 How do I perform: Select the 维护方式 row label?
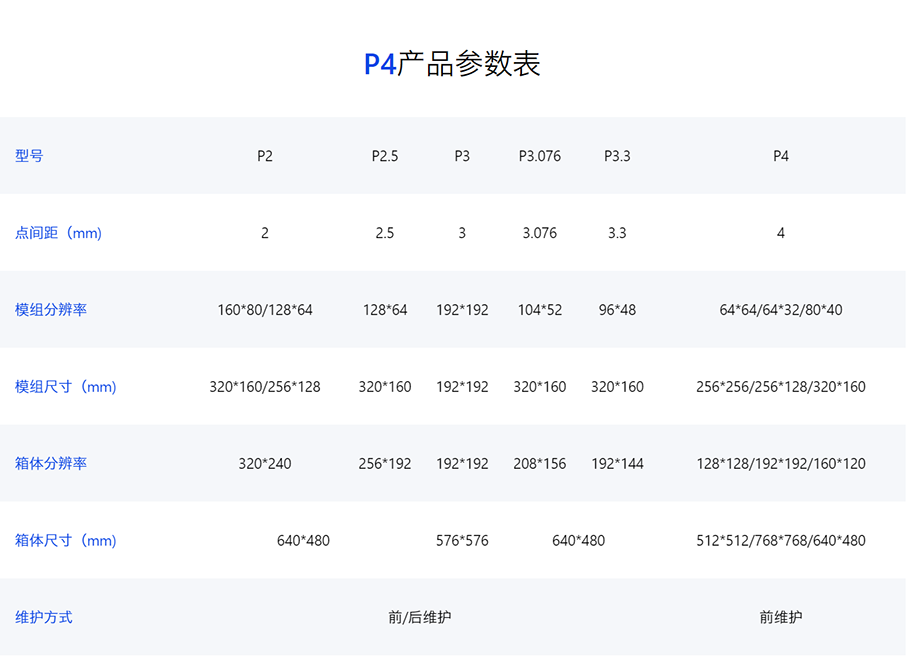[x=44, y=618]
